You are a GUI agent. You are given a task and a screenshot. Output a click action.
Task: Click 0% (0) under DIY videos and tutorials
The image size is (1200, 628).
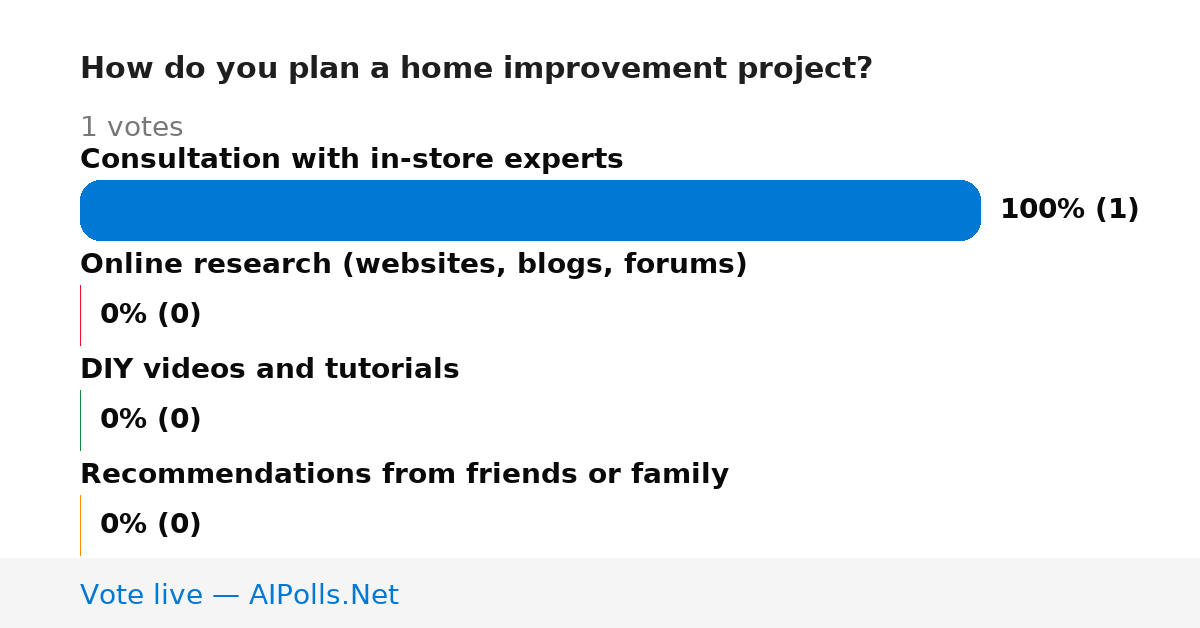(x=151, y=419)
